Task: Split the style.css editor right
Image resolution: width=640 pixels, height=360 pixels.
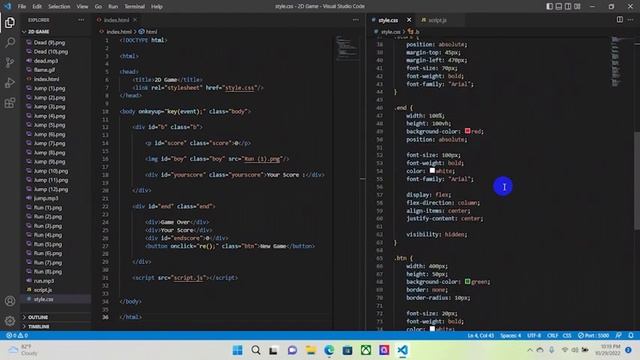Action: 620,20
